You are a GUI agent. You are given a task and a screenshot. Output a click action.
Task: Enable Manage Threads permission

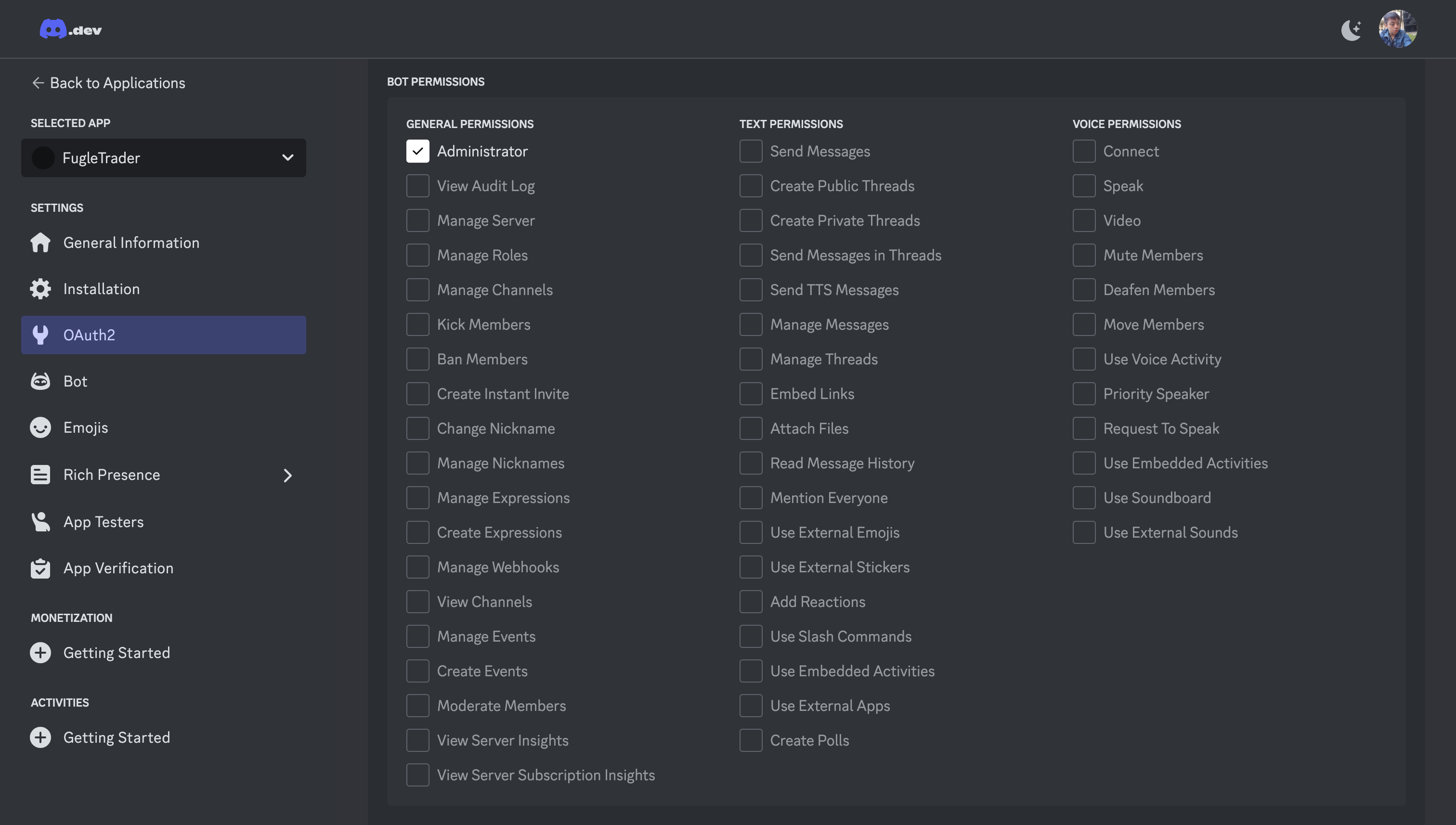(751, 359)
